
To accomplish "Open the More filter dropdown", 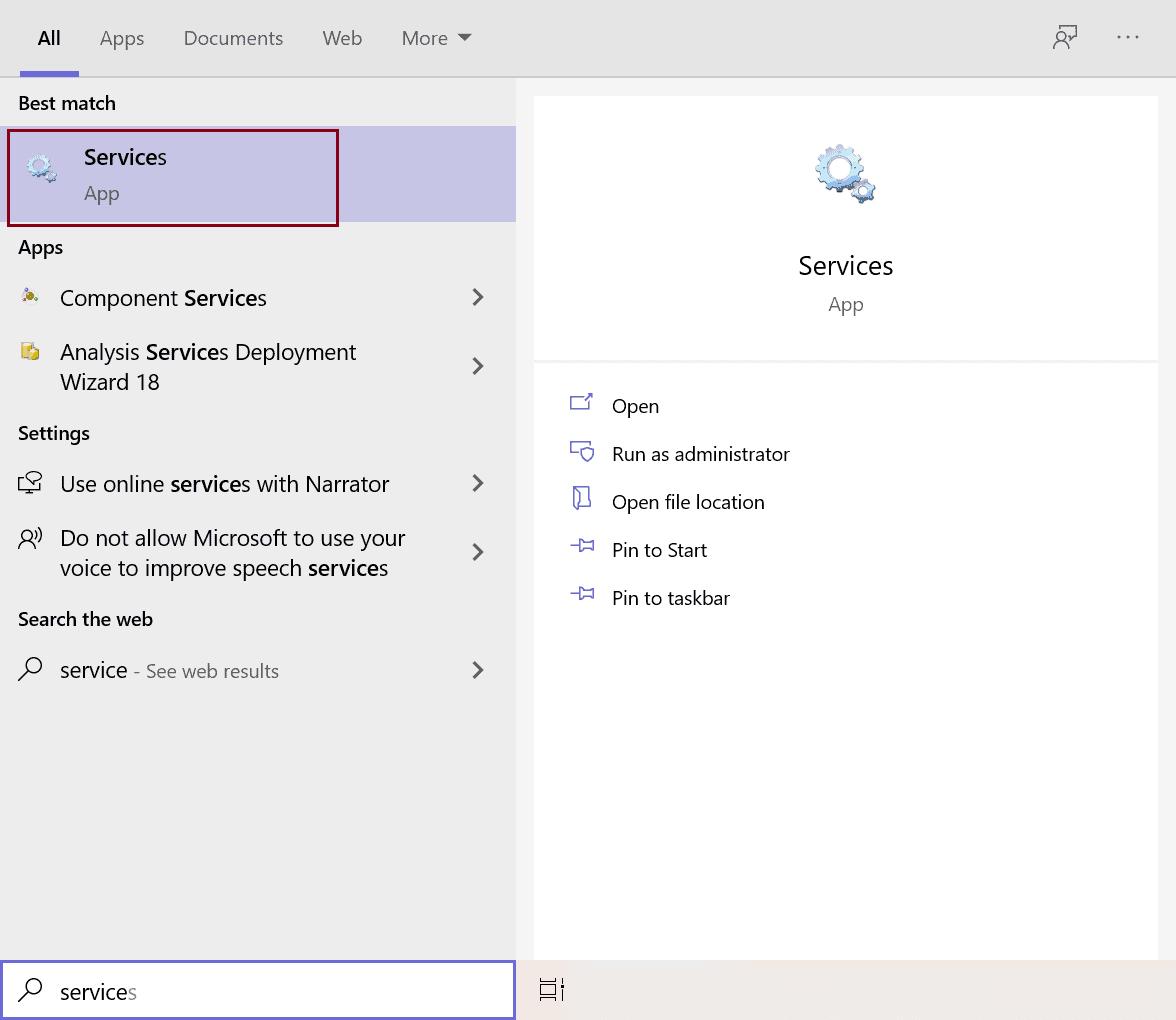I will pos(436,38).
